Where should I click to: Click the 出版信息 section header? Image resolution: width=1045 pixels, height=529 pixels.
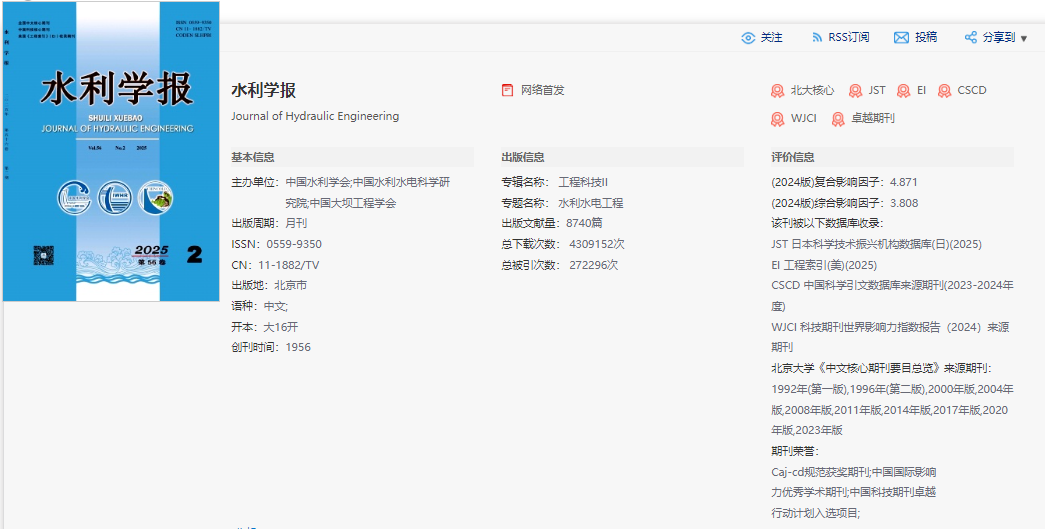pyautogui.click(x=523, y=158)
